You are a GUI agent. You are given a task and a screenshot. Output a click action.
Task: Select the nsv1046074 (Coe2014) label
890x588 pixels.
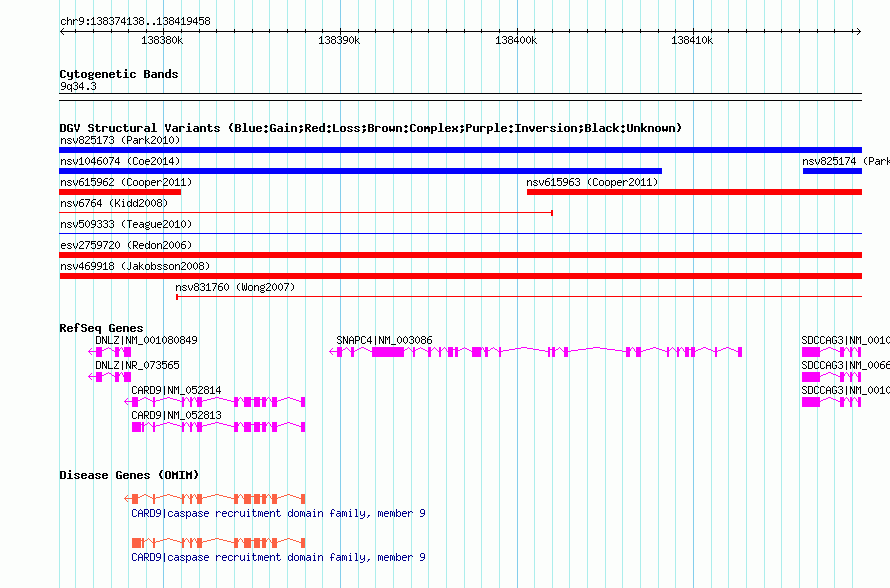tap(120, 161)
